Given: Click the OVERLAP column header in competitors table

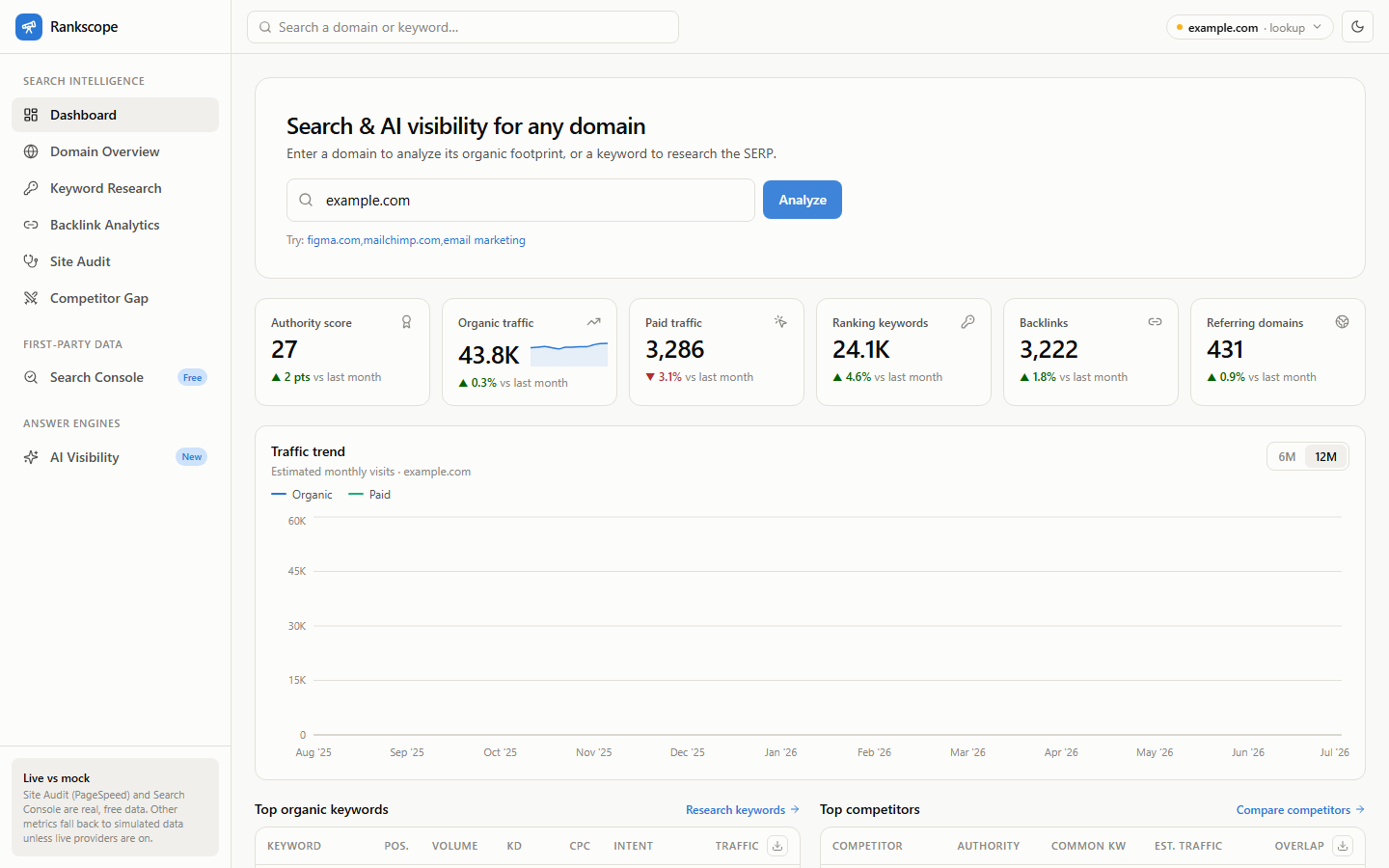Looking at the screenshot, I should point(1299,846).
